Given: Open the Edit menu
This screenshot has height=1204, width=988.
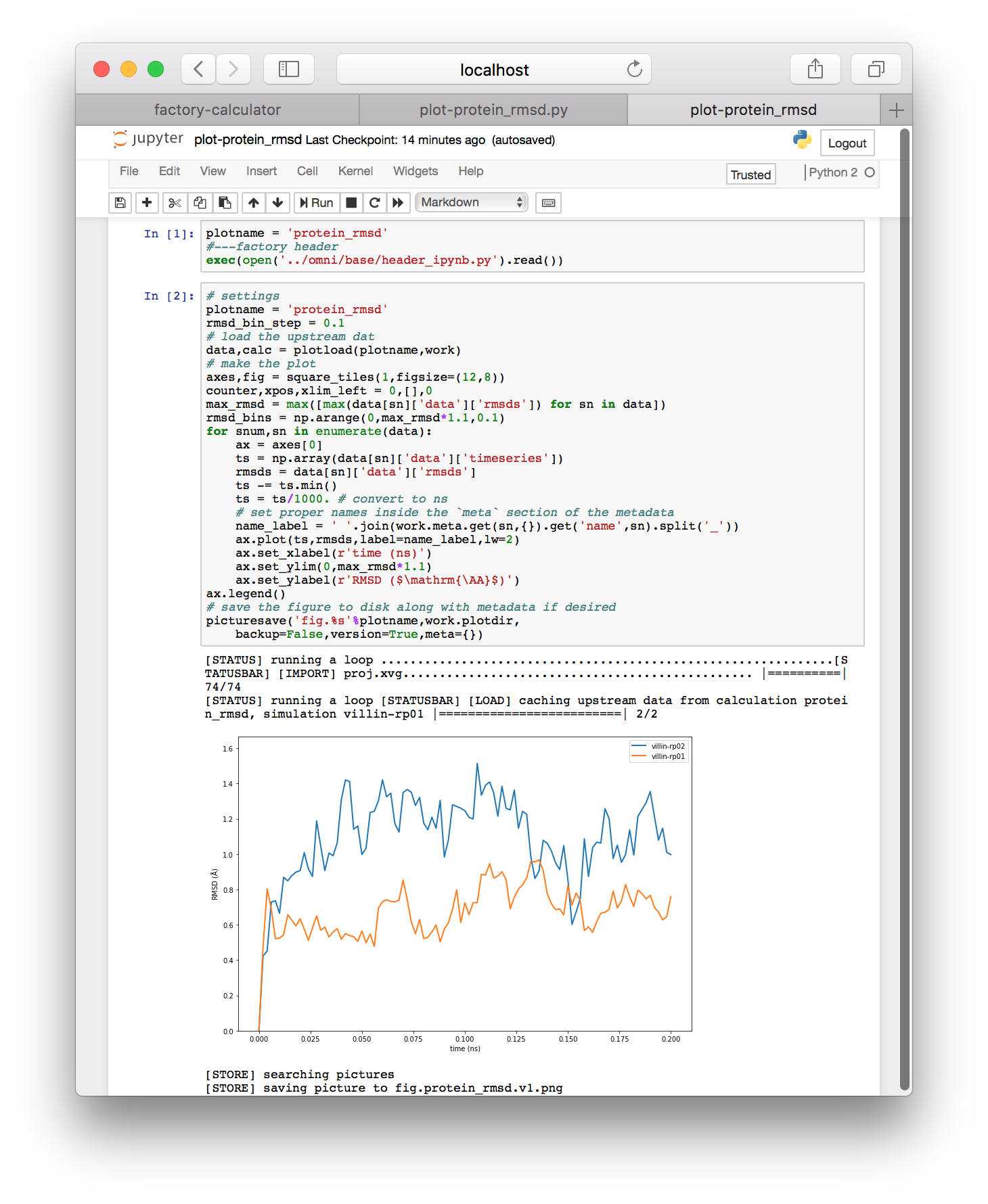Looking at the screenshot, I should 169,171.
